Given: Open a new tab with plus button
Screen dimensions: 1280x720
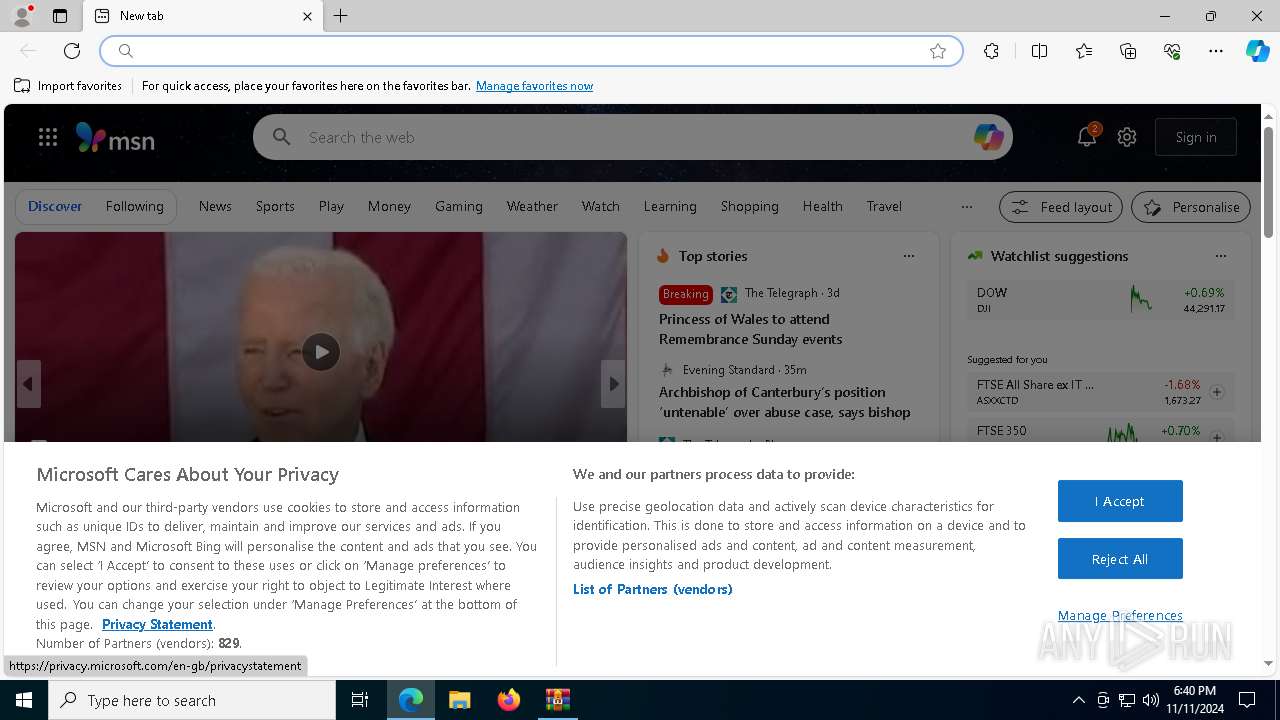Looking at the screenshot, I should click(341, 16).
